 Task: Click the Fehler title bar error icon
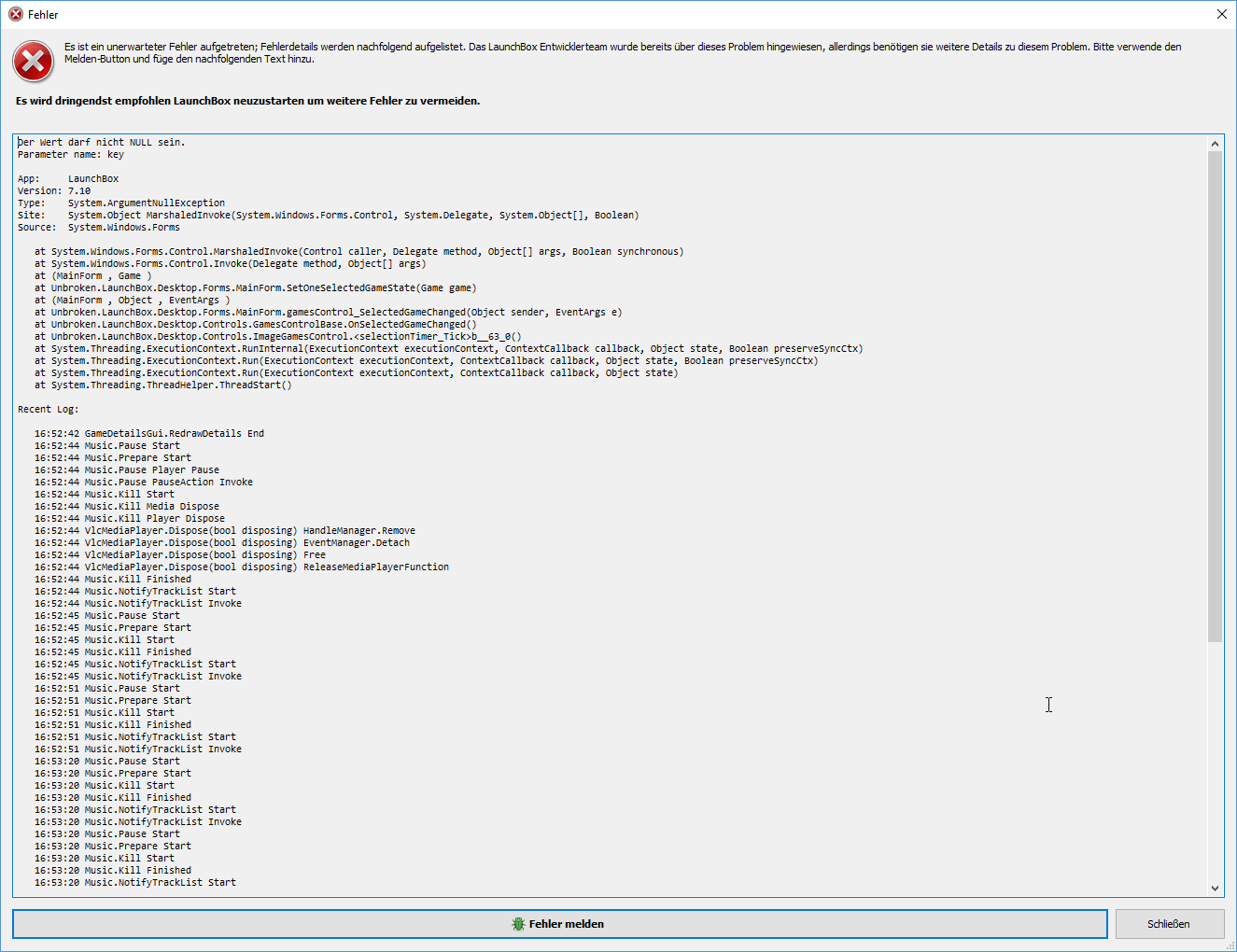(x=15, y=14)
